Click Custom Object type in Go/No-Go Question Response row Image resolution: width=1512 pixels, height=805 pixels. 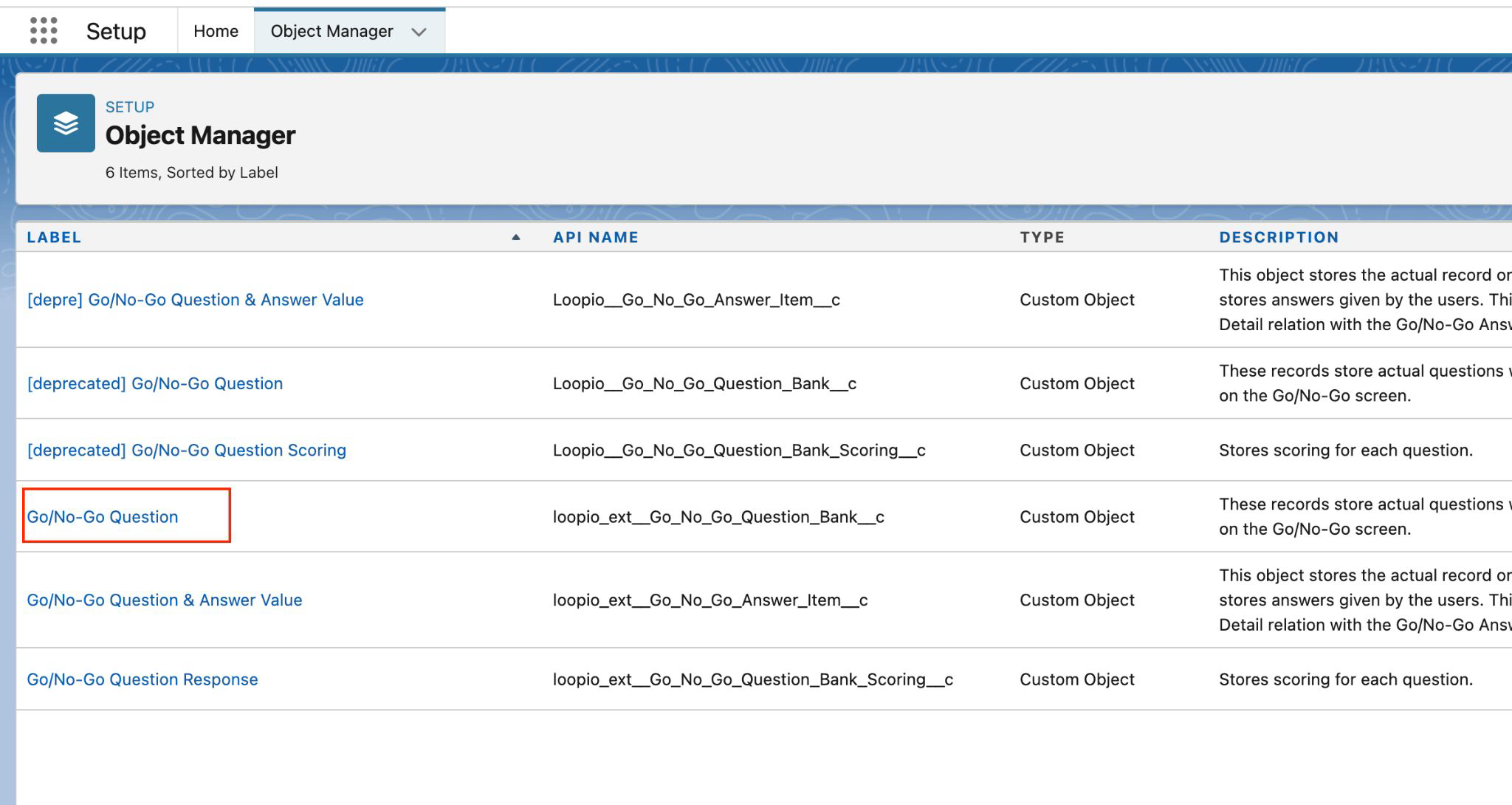pyautogui.click(x=1077, y=679)
